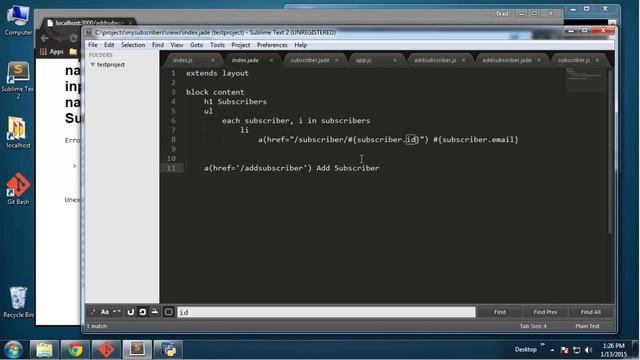Open the Plain Text syntax selector

pos(587,326)
